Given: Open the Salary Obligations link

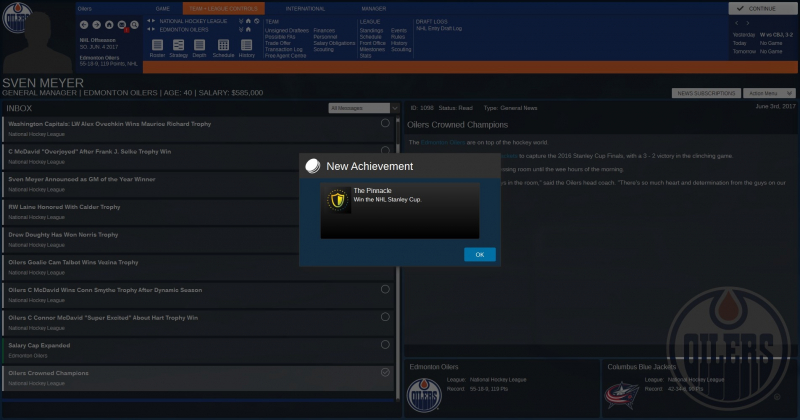Looking at the screenshot, I should pos(334,43).
